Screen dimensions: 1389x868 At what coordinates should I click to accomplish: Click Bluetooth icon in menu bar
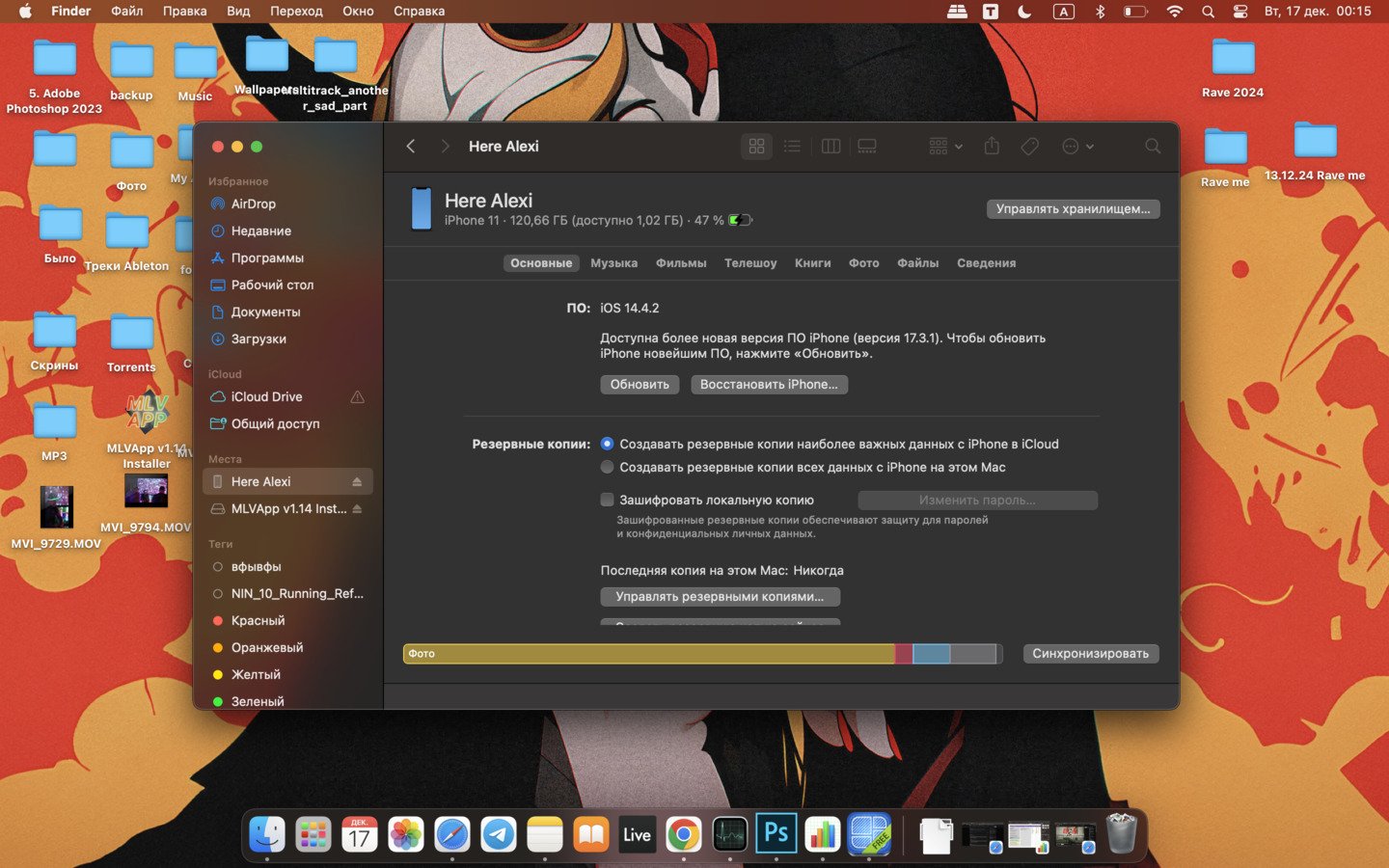click(x=1100, y=12)
